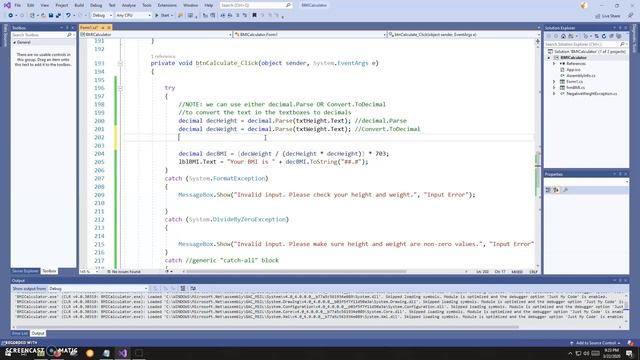Pin the Form1.cs tab

pos(103,27)
